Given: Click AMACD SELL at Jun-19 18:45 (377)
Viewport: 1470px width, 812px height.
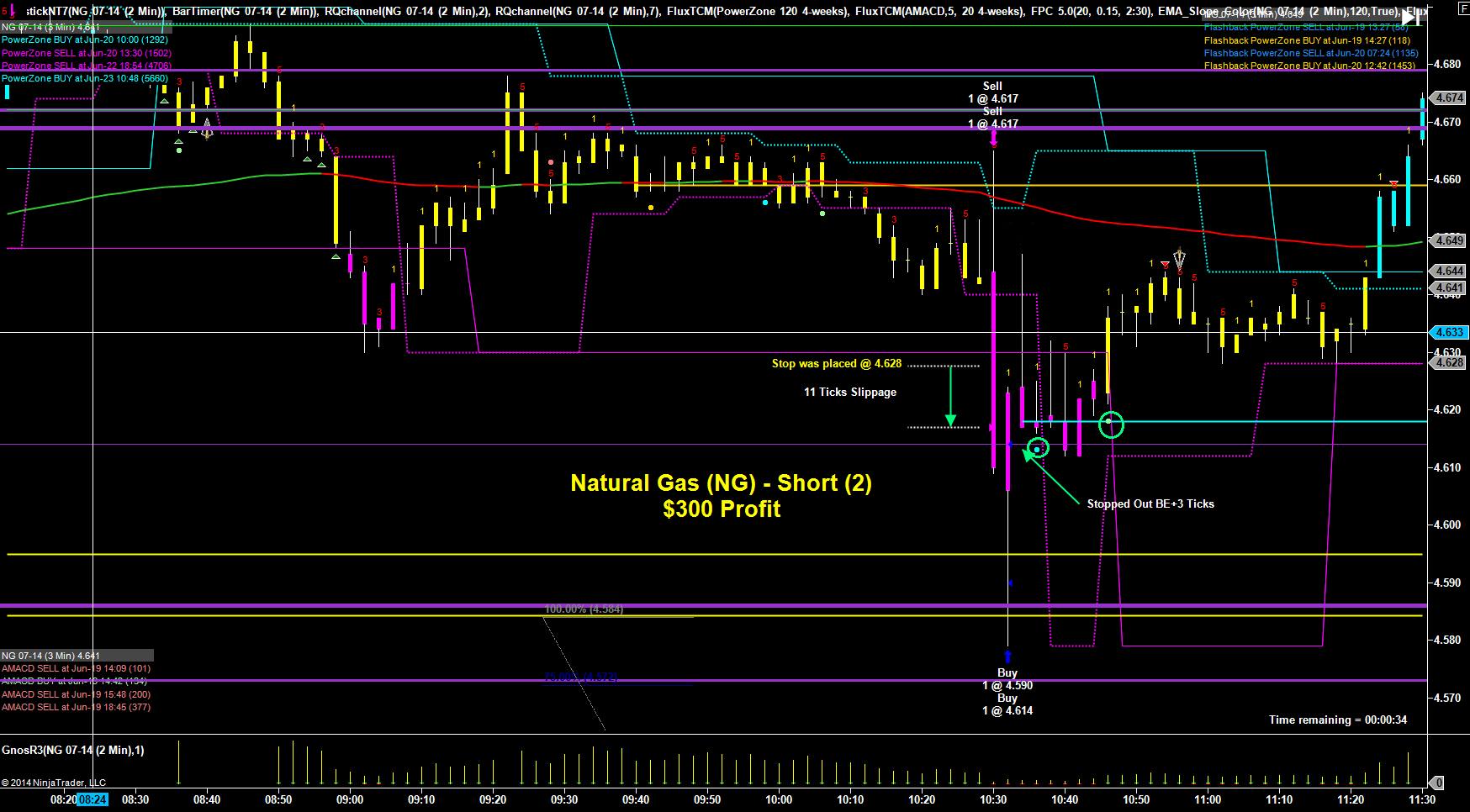Looking at the screenshot, I should [77, 707].
